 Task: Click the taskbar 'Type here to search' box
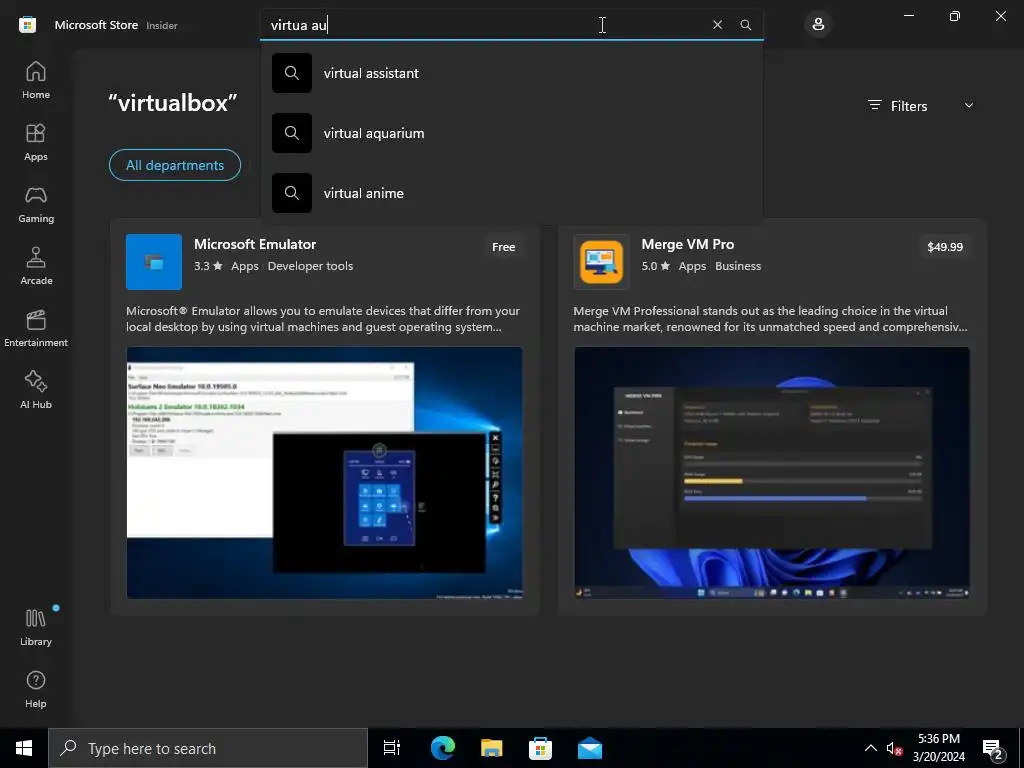click(208, 748)
